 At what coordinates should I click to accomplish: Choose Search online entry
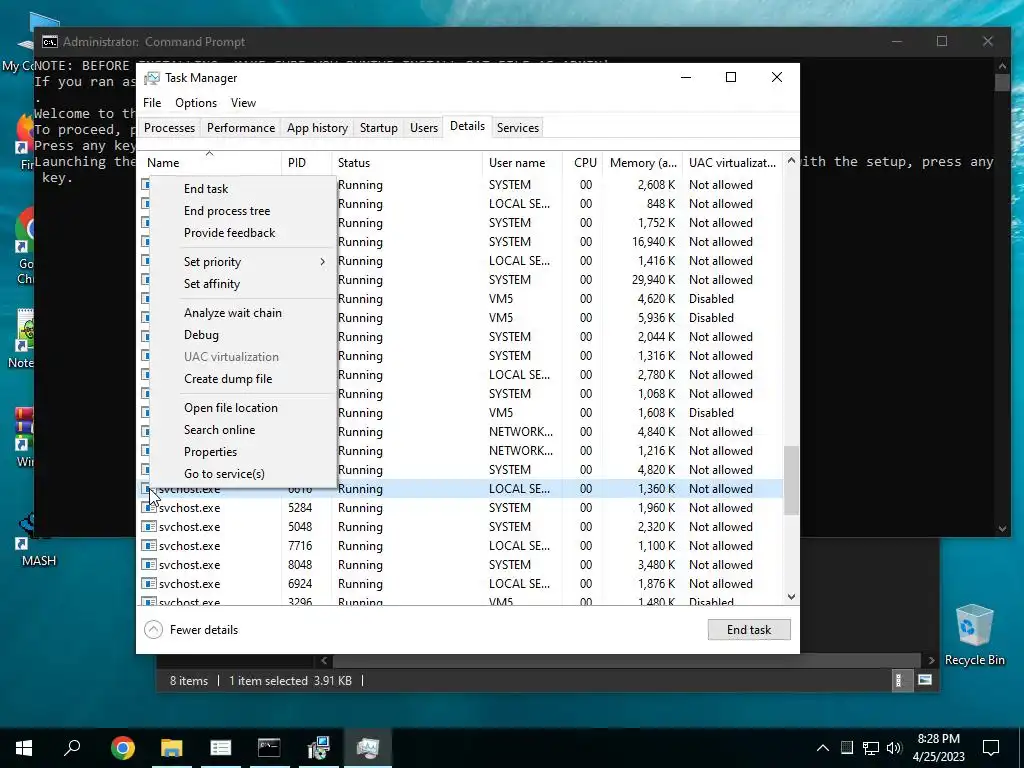[x=219, y=430]
